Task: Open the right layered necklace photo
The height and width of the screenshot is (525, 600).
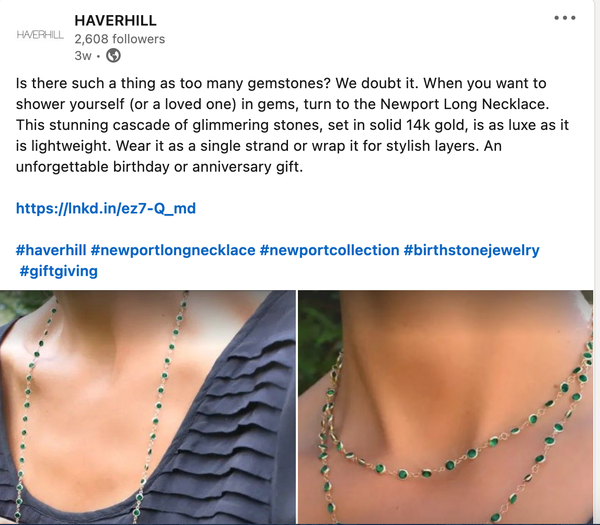Action: pos(445,407)
